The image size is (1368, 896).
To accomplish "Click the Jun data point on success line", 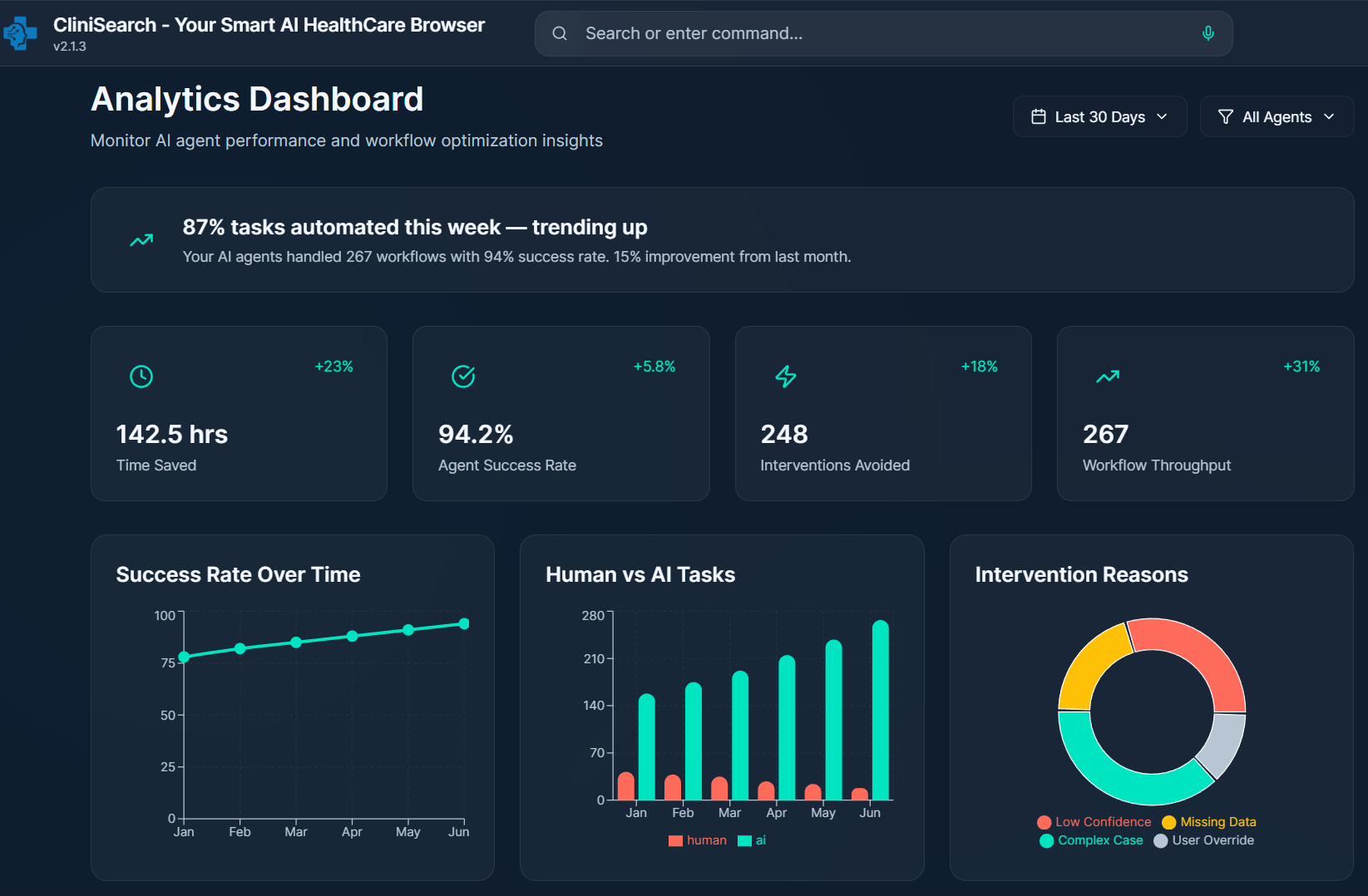I will coord(464,623).
